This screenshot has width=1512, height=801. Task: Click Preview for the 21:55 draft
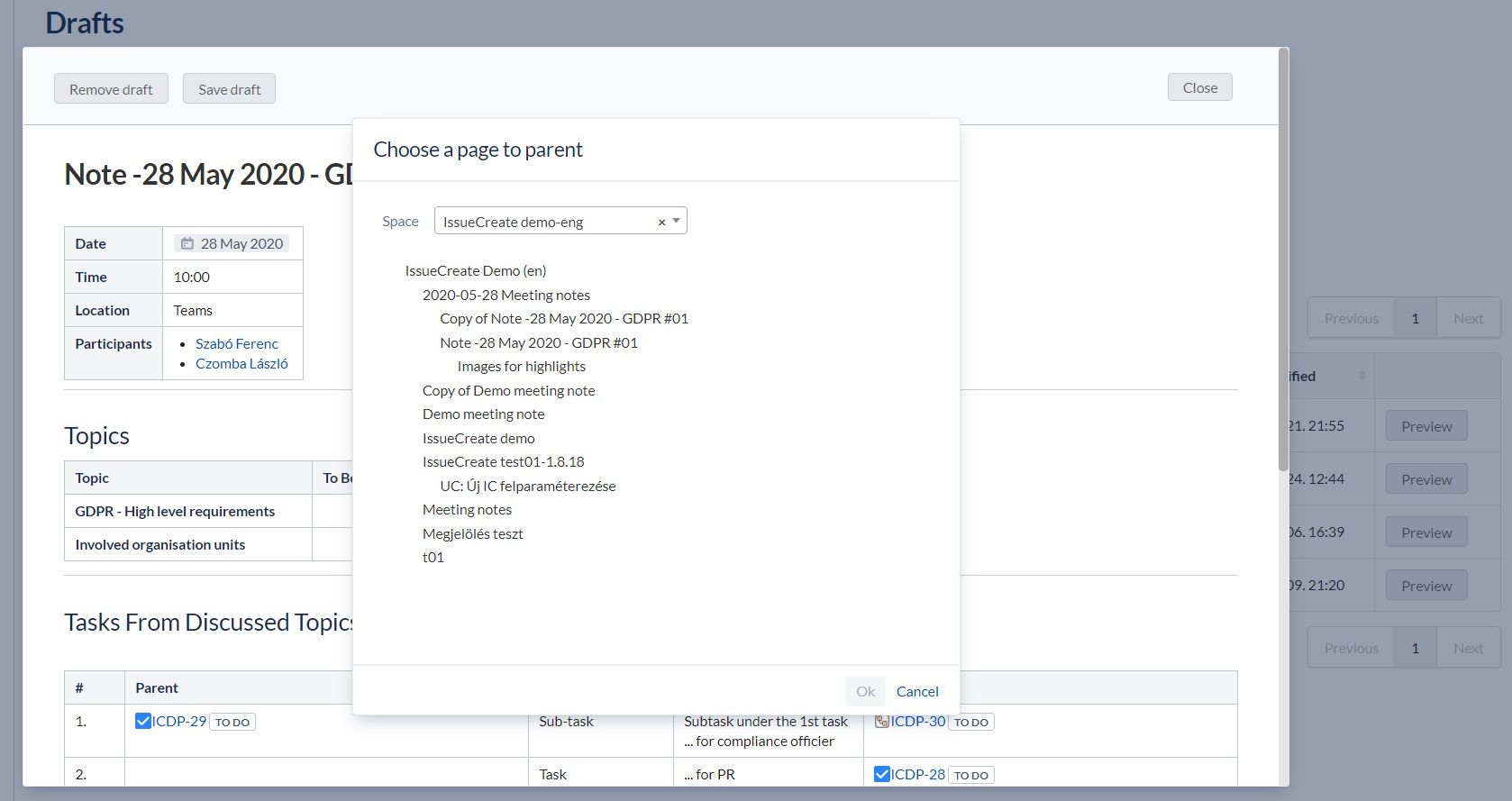coord(1426,426)
